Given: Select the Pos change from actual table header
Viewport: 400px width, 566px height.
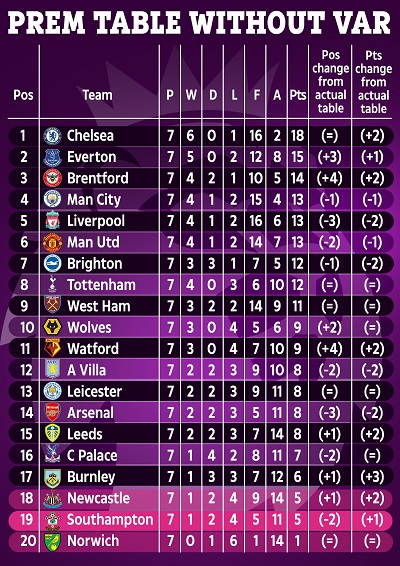Looking at the screenshot, I should click(x=330, y=82).
